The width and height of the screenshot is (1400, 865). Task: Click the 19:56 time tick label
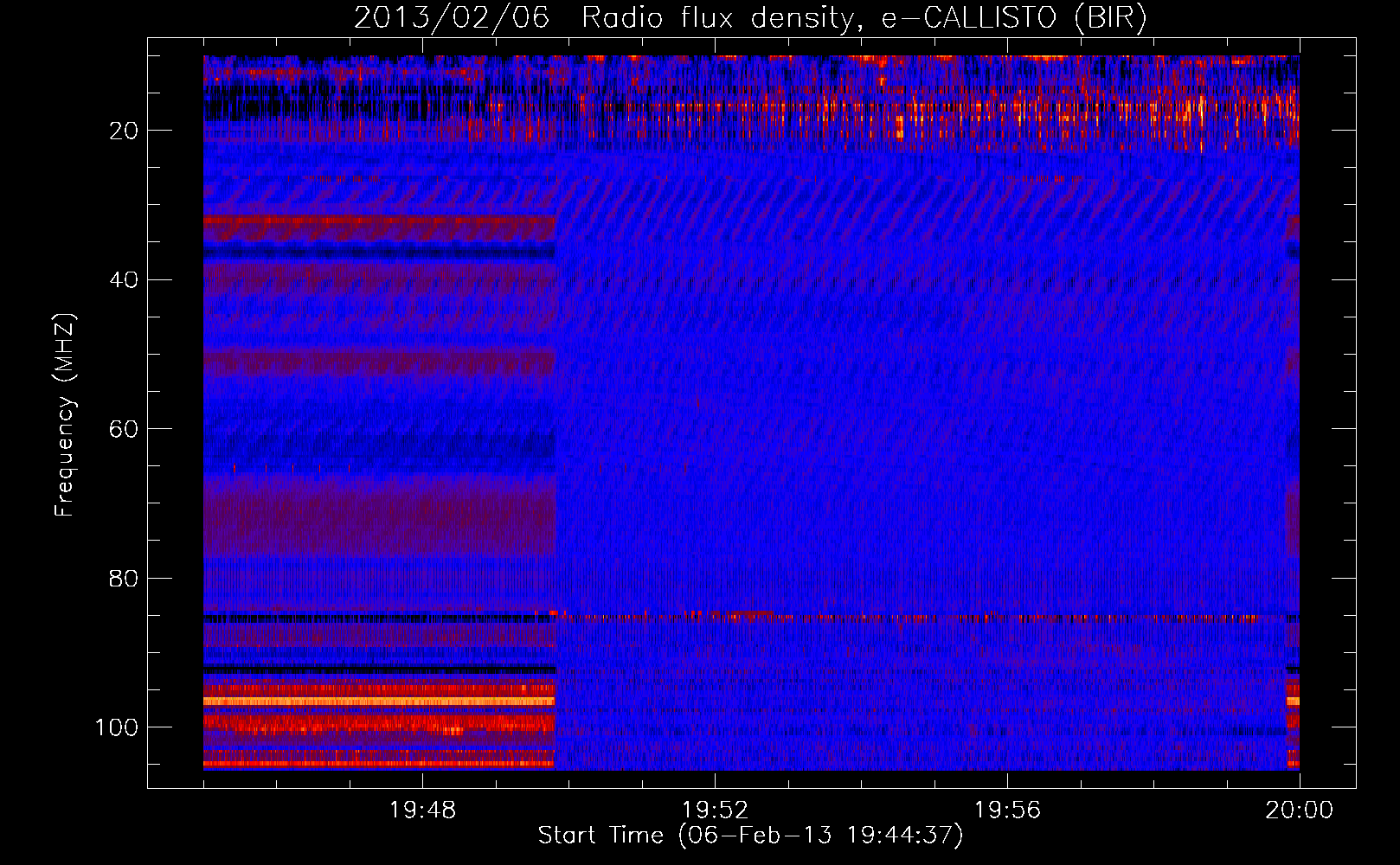click(1007, 811)
